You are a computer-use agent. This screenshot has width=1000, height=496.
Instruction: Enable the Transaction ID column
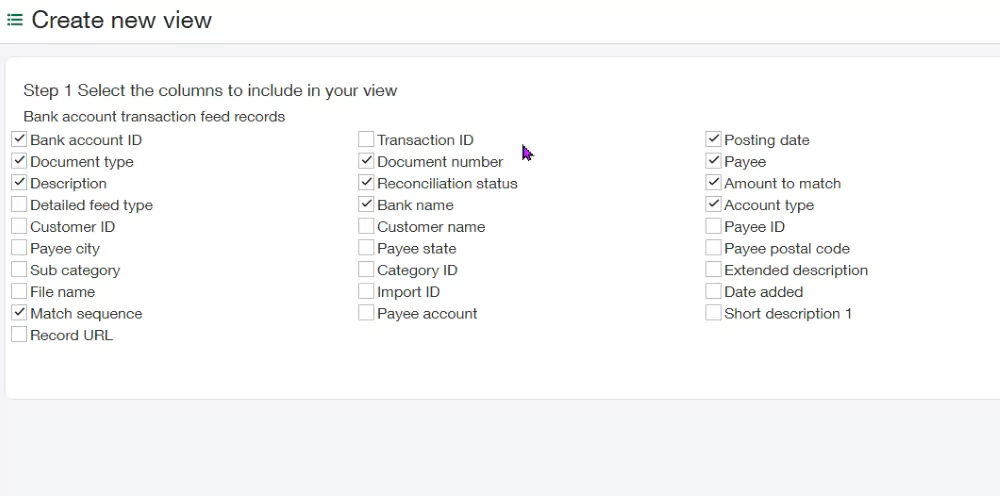366,140
